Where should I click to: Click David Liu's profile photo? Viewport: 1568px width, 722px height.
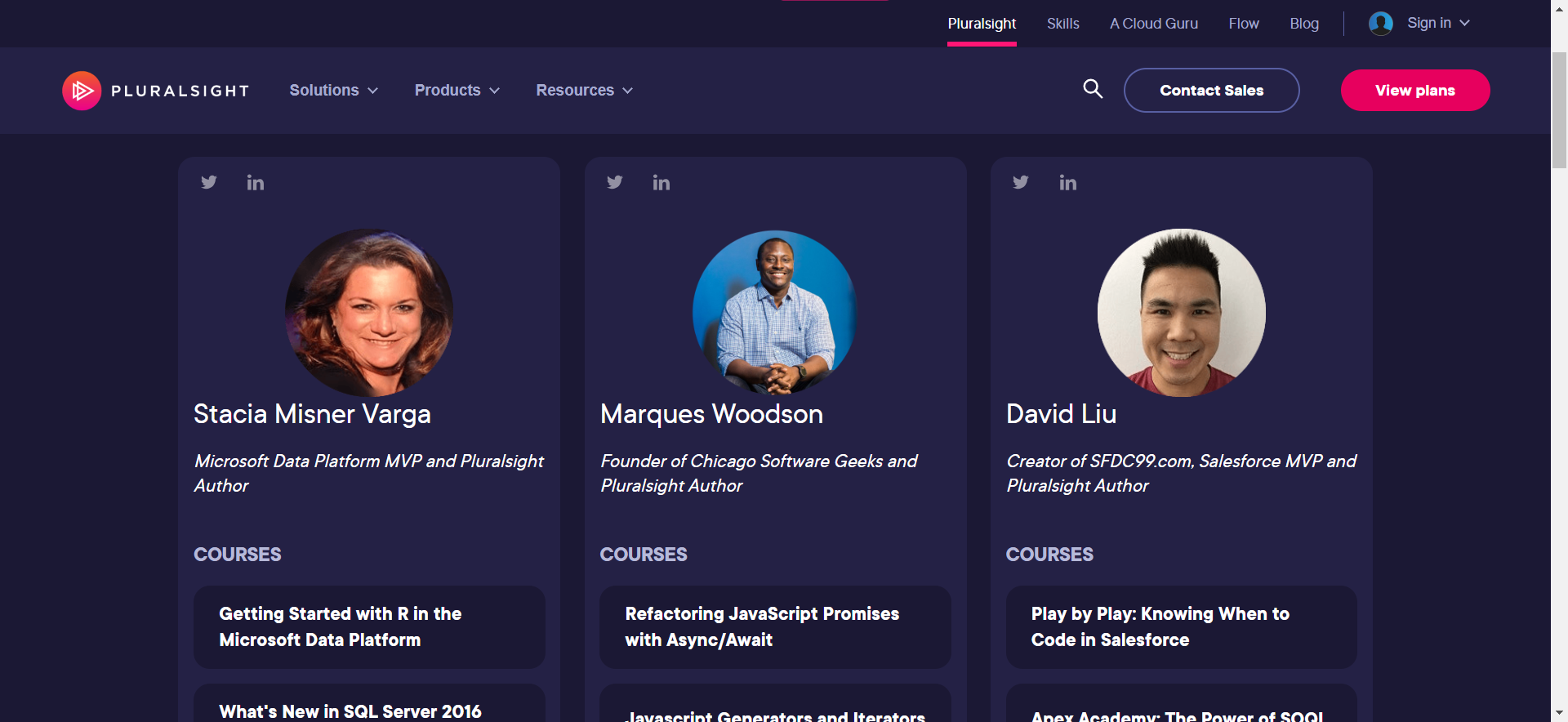(1181, 313)
